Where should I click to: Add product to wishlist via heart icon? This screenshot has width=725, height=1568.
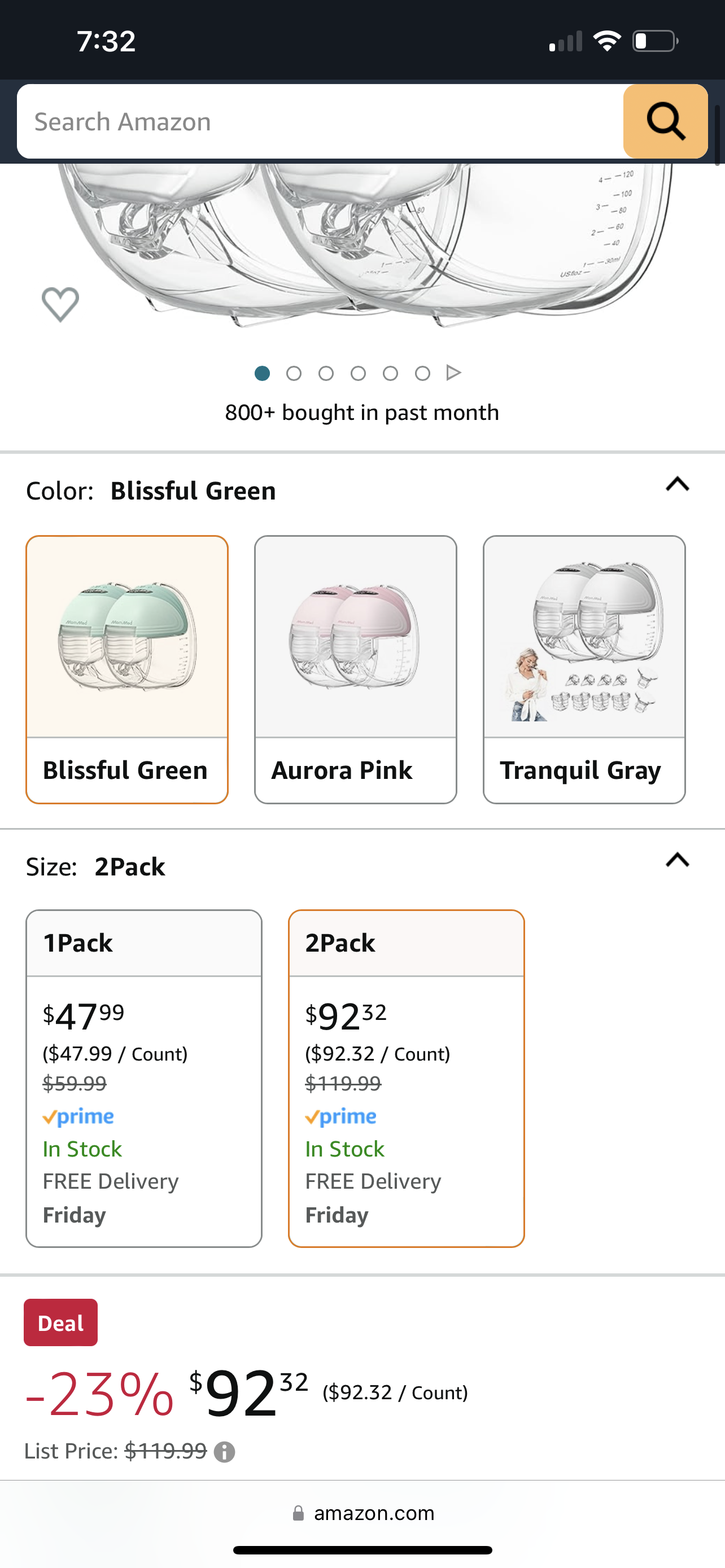point(60,304)
